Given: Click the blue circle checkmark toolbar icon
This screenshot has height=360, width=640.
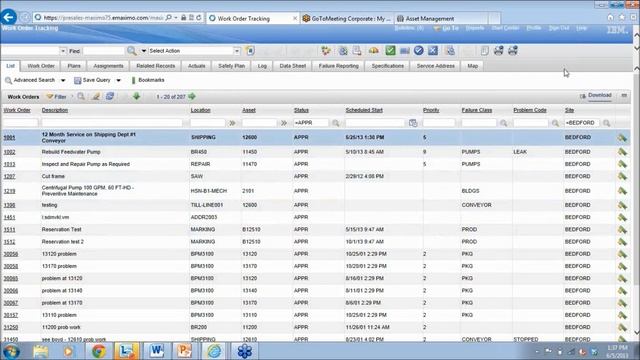Looking at the screenshot, I should coord(418,51).
